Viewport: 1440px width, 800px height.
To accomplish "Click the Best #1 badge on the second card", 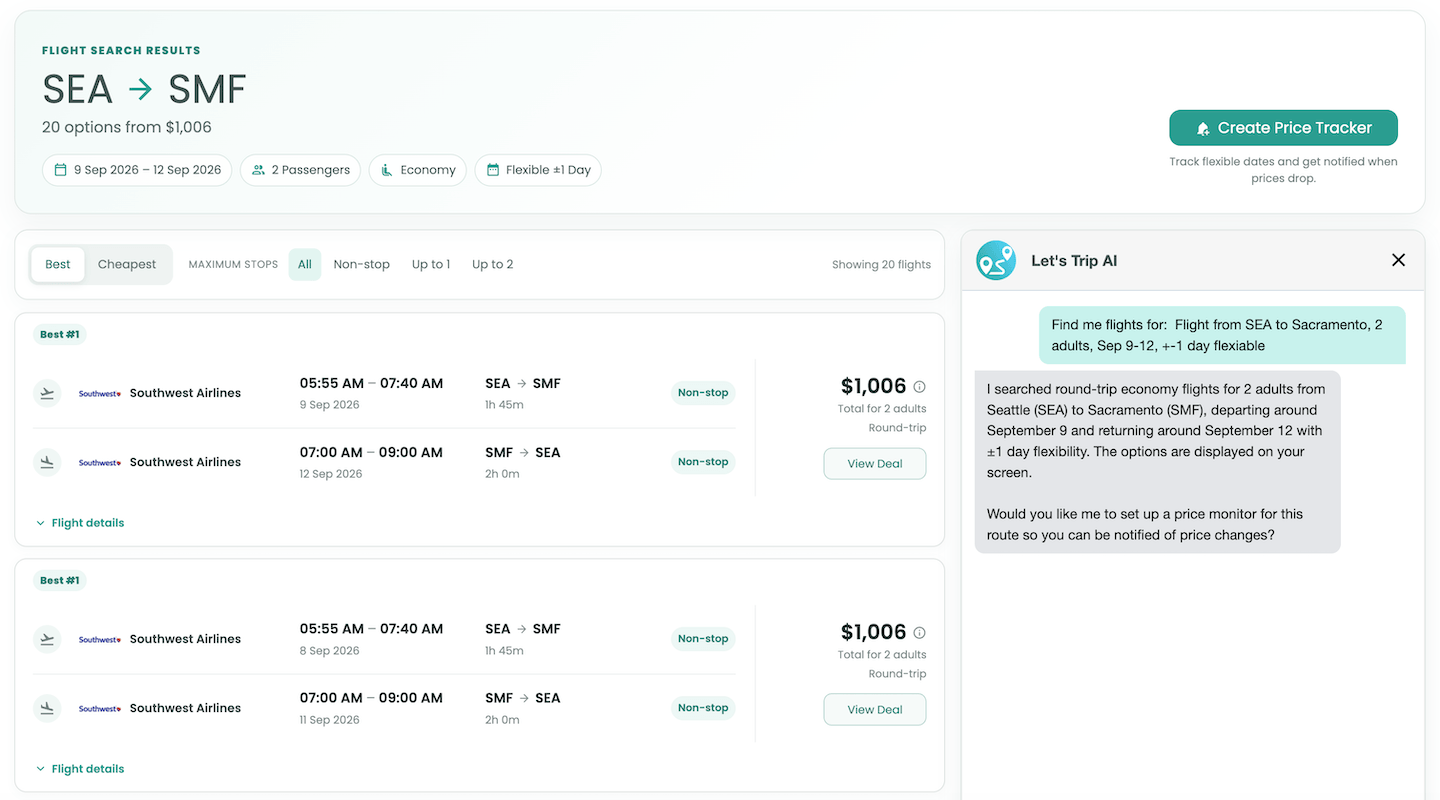I will [x=60, y=580].
